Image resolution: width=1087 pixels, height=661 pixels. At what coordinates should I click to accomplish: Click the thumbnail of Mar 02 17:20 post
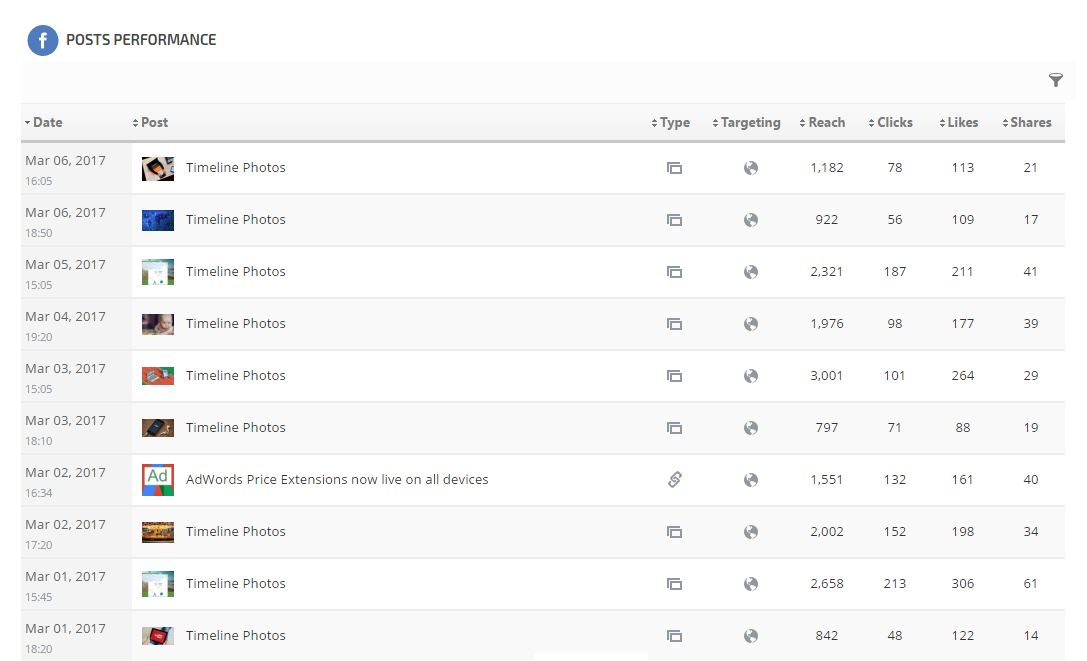(158, 532)
